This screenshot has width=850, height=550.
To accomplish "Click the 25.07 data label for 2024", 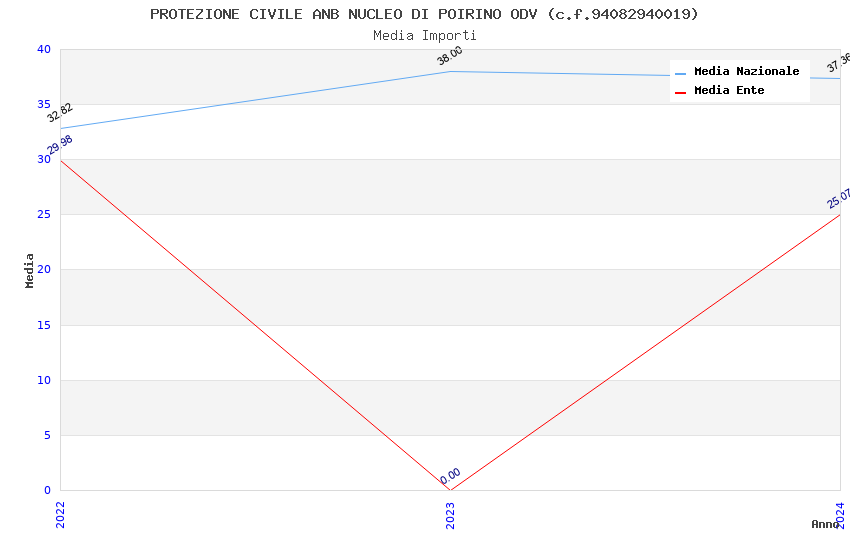I will 839,198.
